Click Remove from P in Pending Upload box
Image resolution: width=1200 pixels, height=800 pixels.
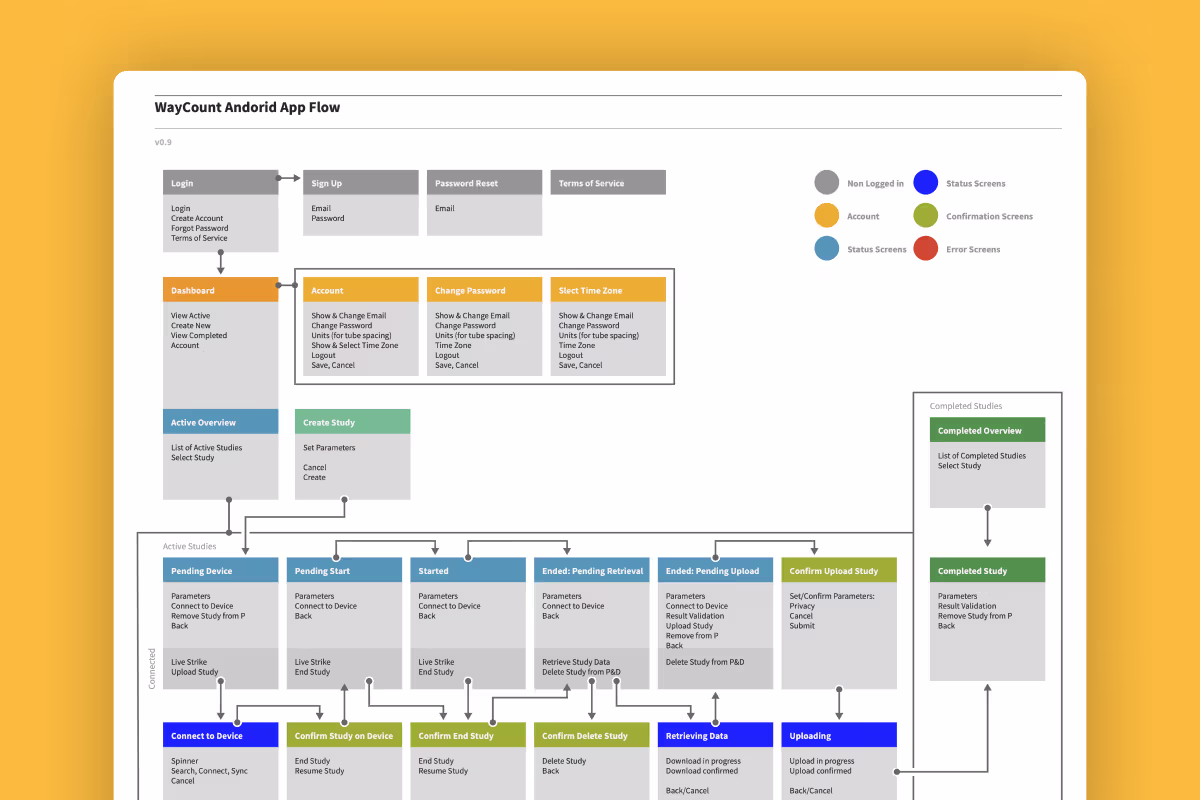692,636
